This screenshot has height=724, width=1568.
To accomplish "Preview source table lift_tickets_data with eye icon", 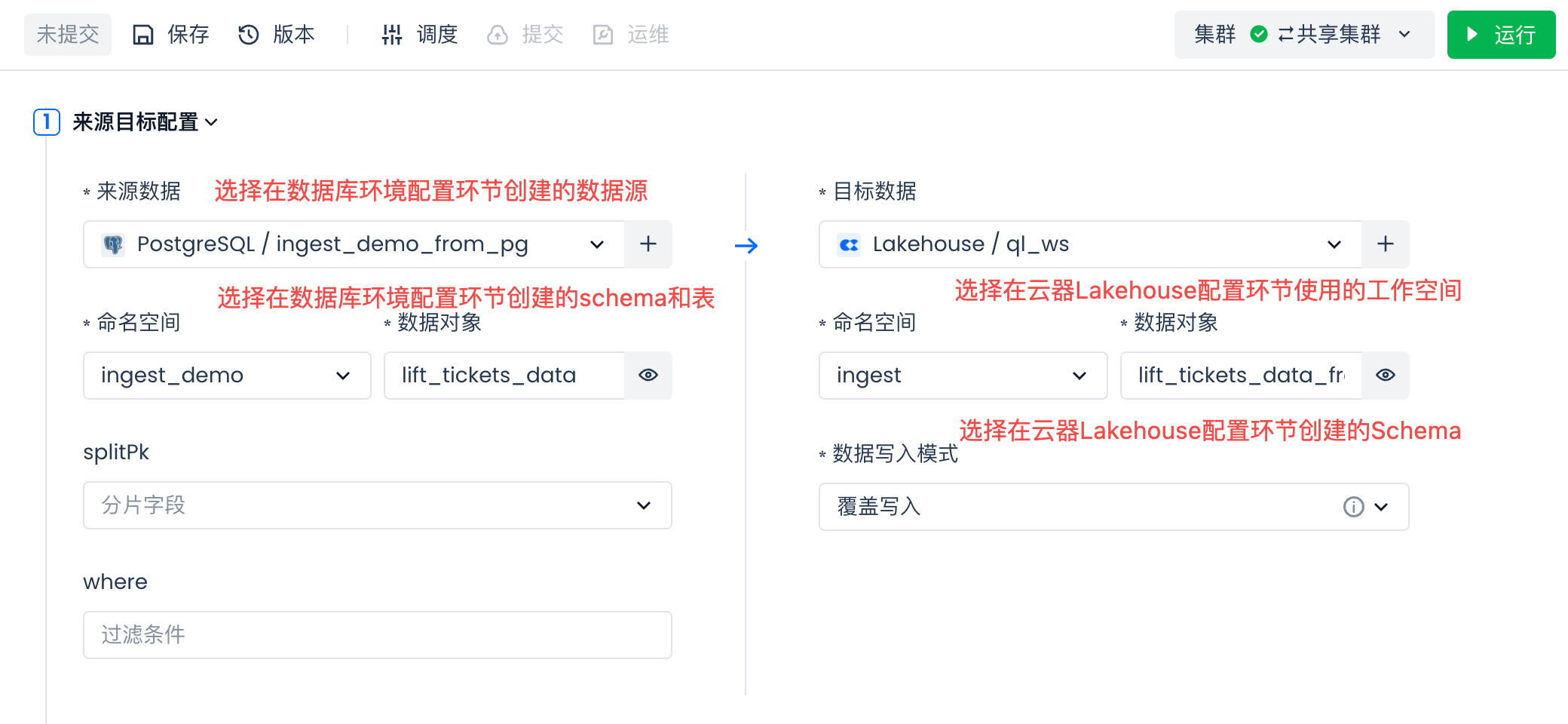I will [x=648, y=376].
